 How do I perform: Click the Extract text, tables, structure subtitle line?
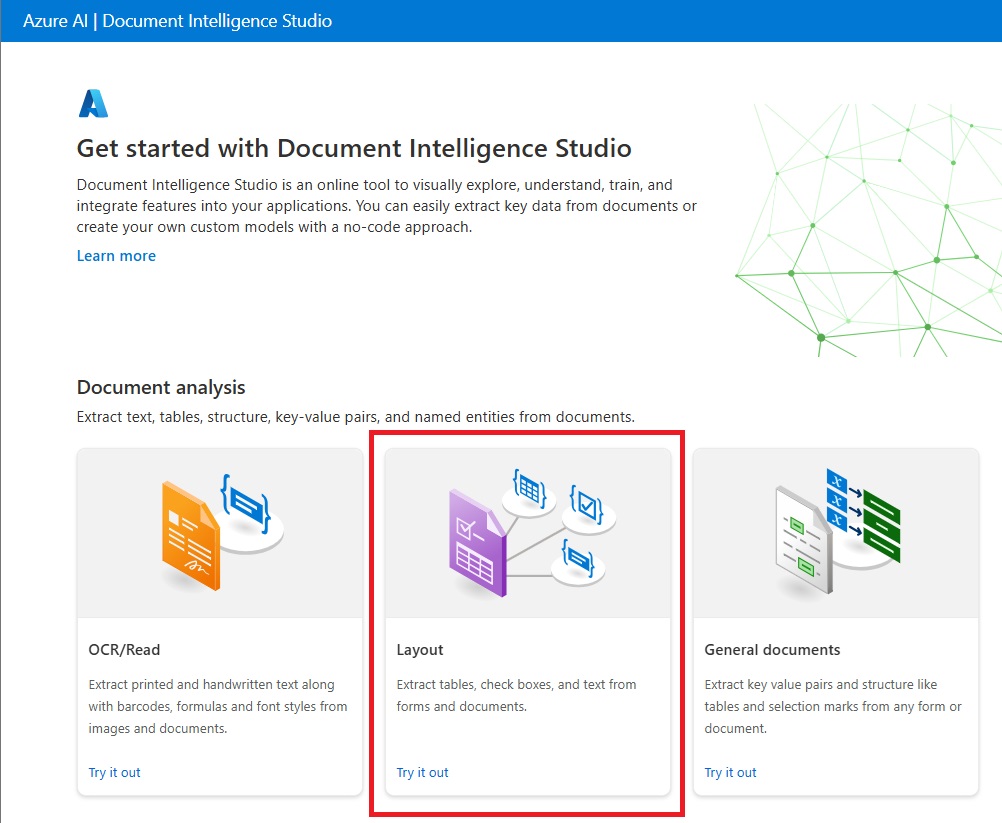coord(355,417)
